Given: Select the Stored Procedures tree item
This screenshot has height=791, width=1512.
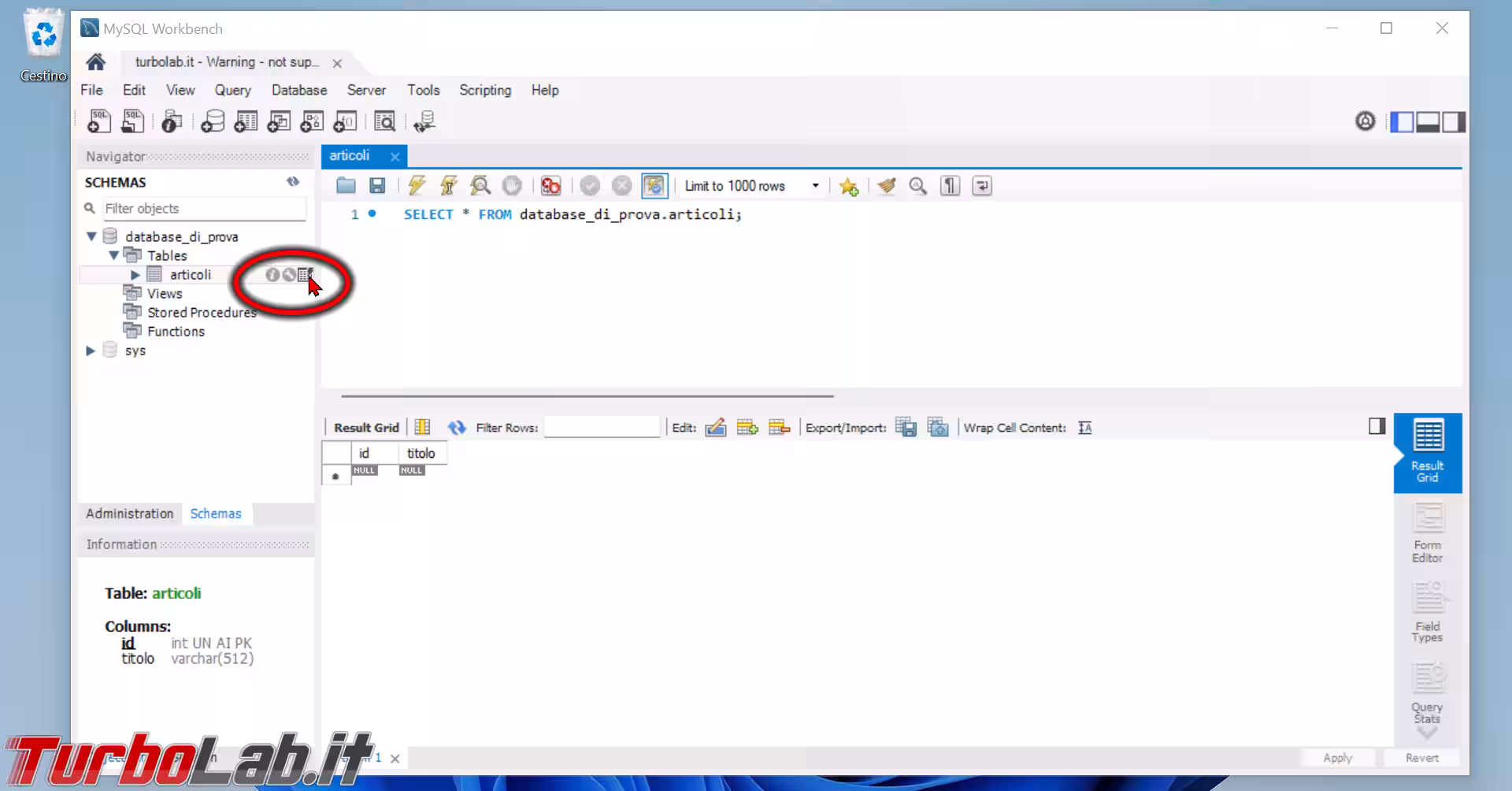Looking at the screenshot, I should pos(202,313).
